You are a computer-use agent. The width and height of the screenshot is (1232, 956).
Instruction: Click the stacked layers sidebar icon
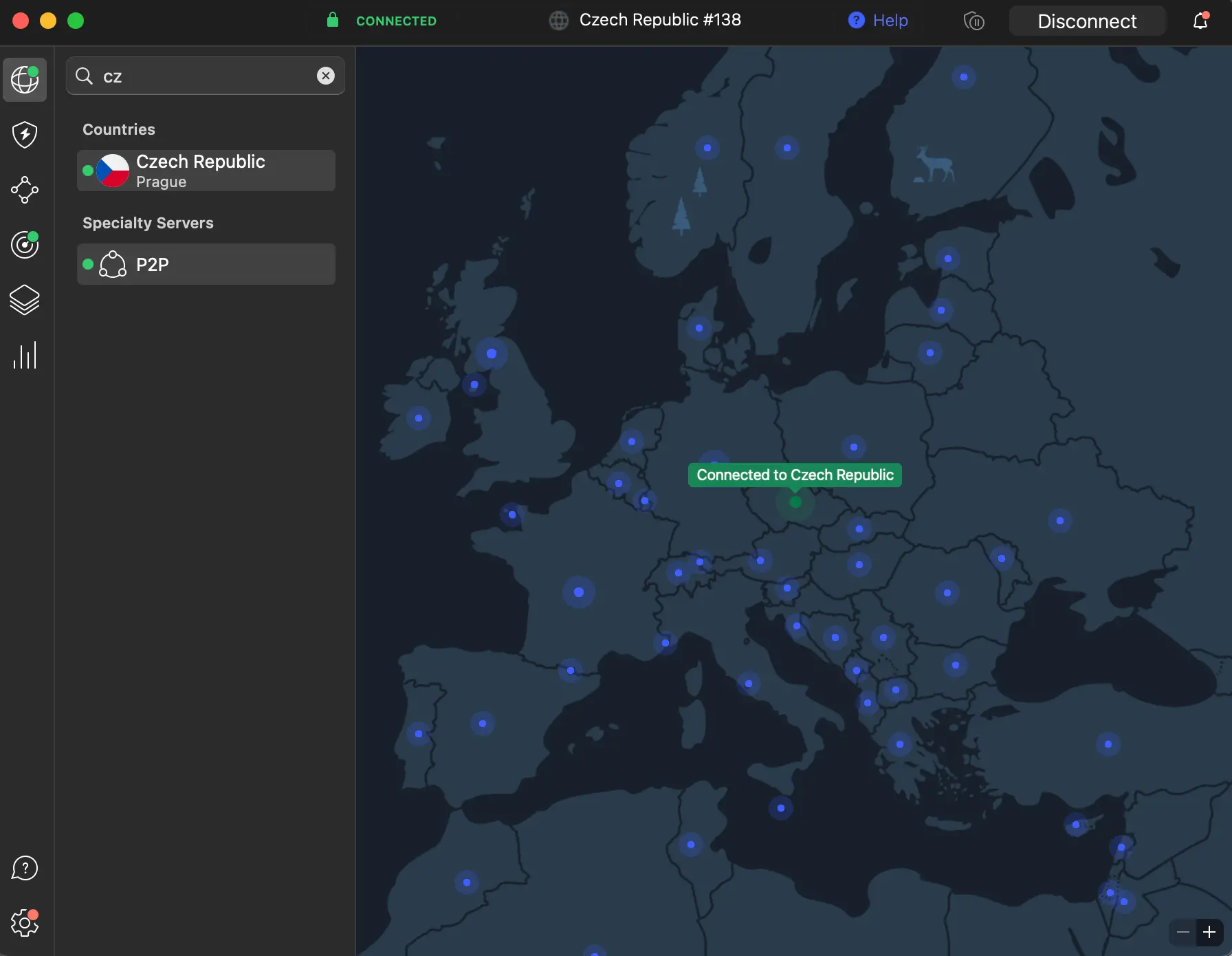[25, 300]
